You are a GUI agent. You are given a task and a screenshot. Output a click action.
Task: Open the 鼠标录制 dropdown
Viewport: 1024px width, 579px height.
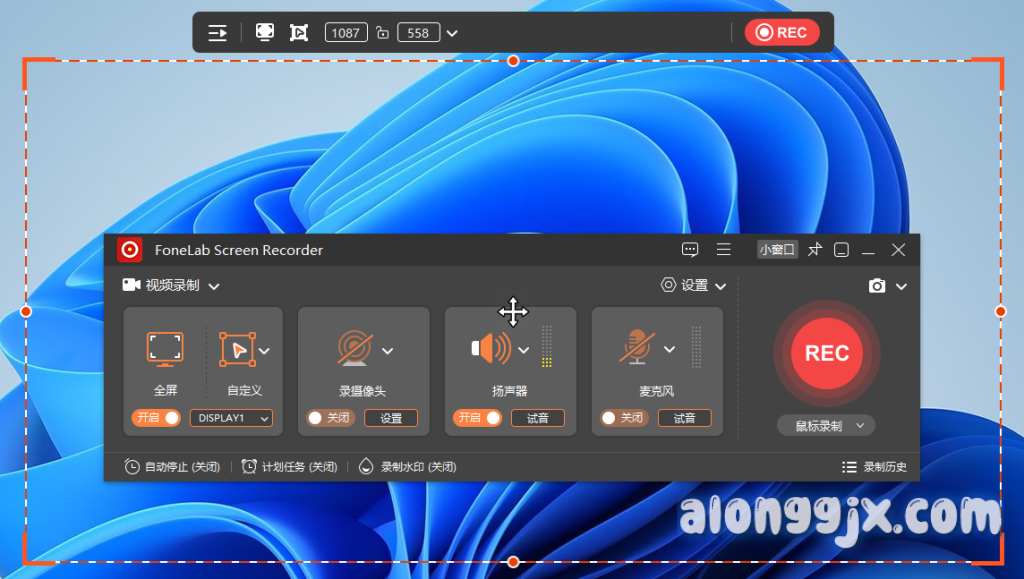(826, 426)
